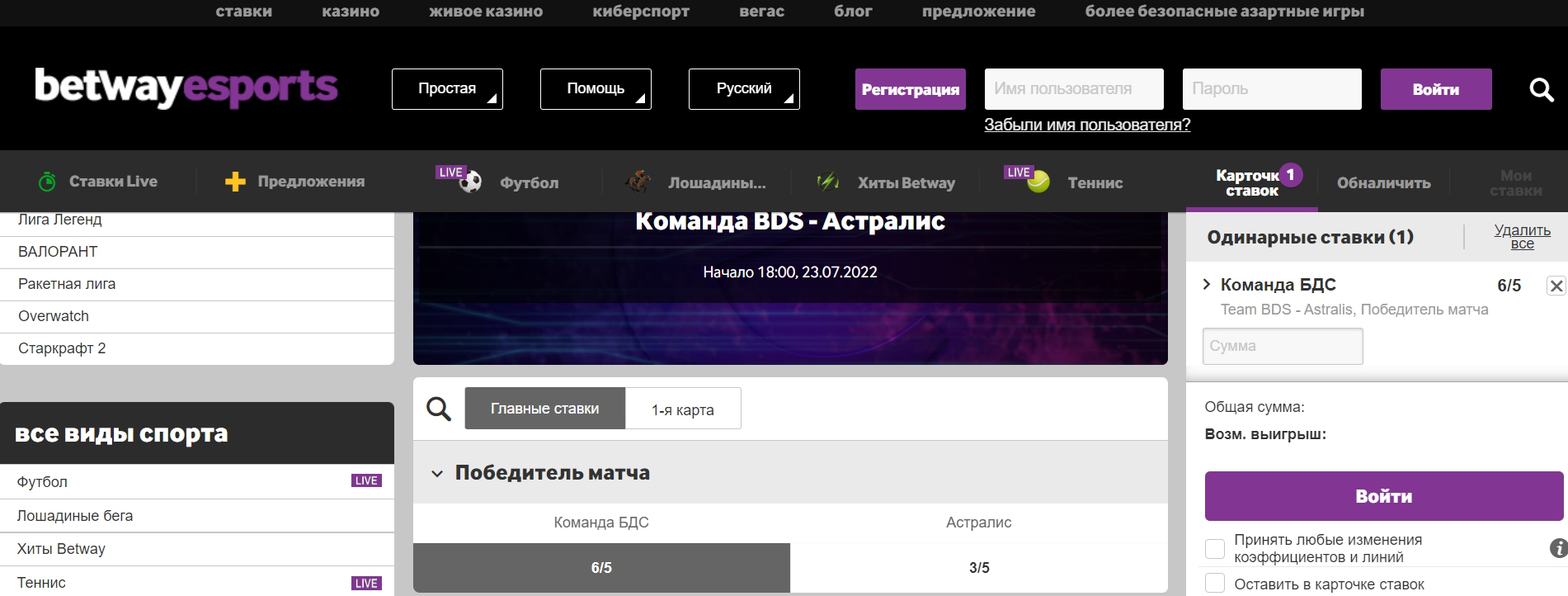The height and width of the screenshot is (596, 1568).
Task: Click the Регистрация button
Action: tap(911, 89)
